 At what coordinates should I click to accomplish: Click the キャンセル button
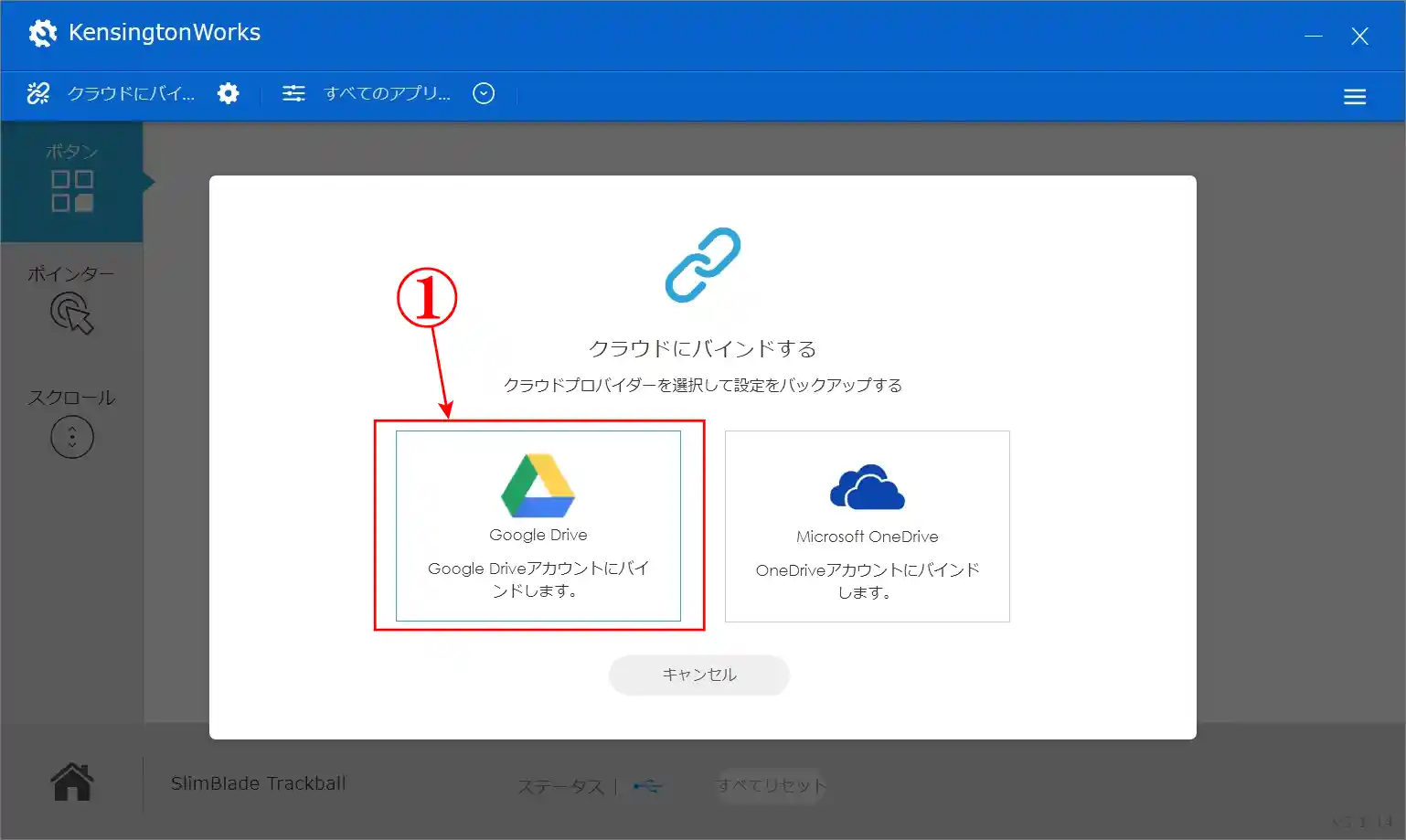[699, 675]
